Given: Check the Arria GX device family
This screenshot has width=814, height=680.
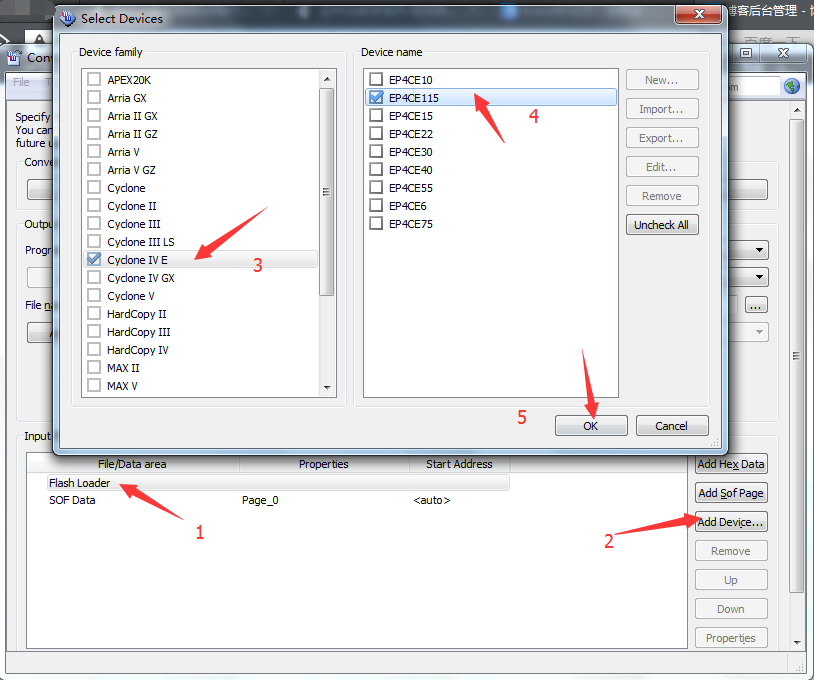Looking at the screenshot, I should click(x=94, y=98).
